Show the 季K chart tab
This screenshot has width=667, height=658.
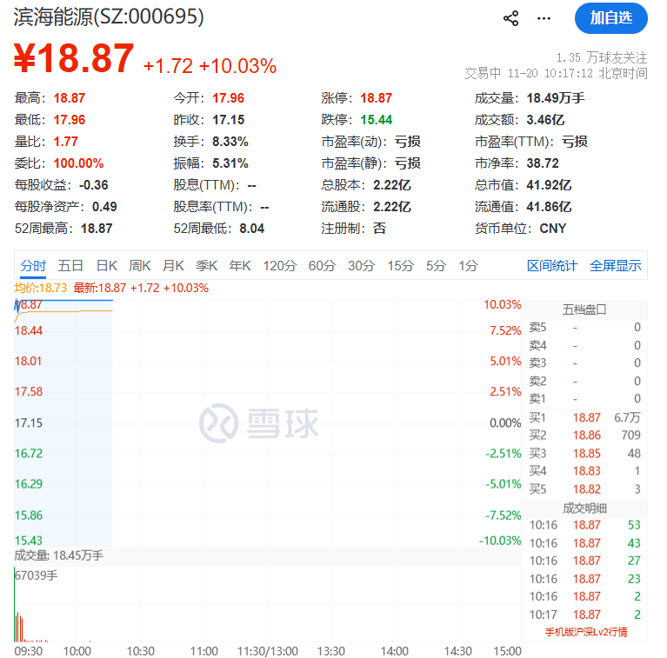coord(207,265)
